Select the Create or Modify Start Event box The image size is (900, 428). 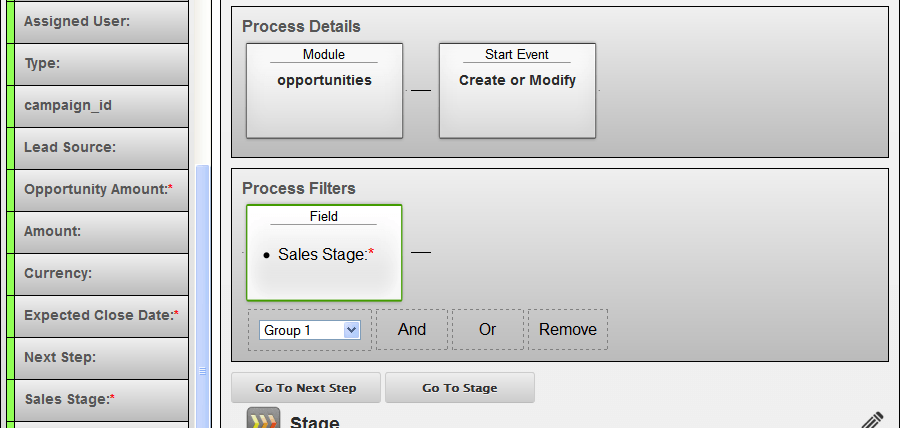coord(517,91)
